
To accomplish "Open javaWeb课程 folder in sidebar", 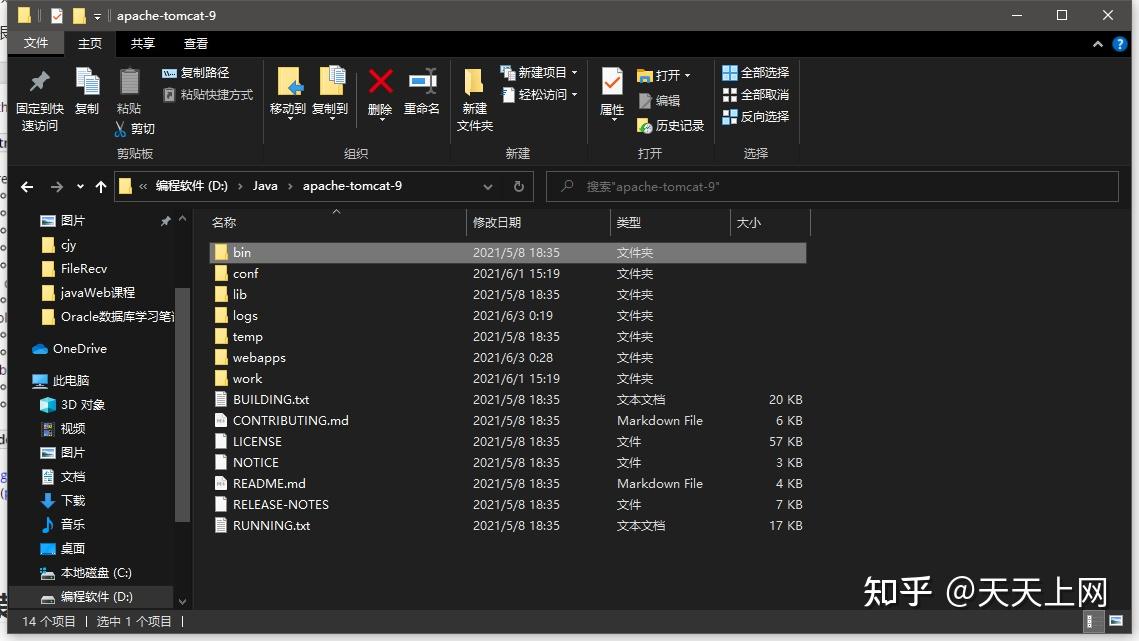I will point(88,293).
